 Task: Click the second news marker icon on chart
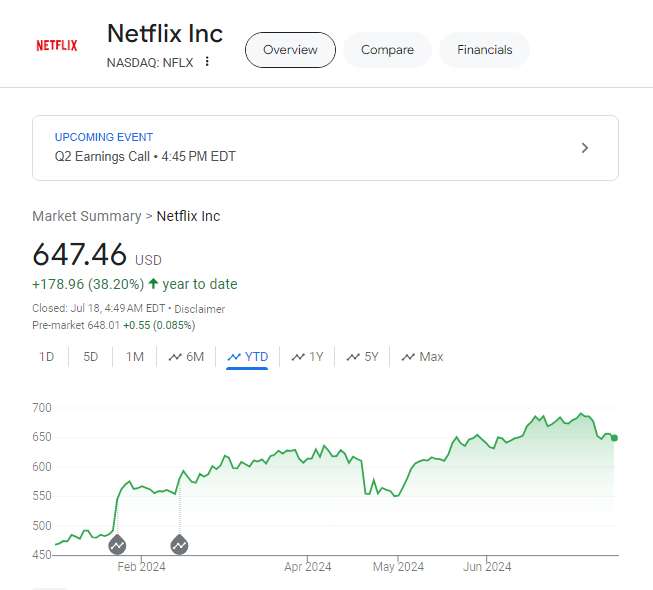pos(180,545)
